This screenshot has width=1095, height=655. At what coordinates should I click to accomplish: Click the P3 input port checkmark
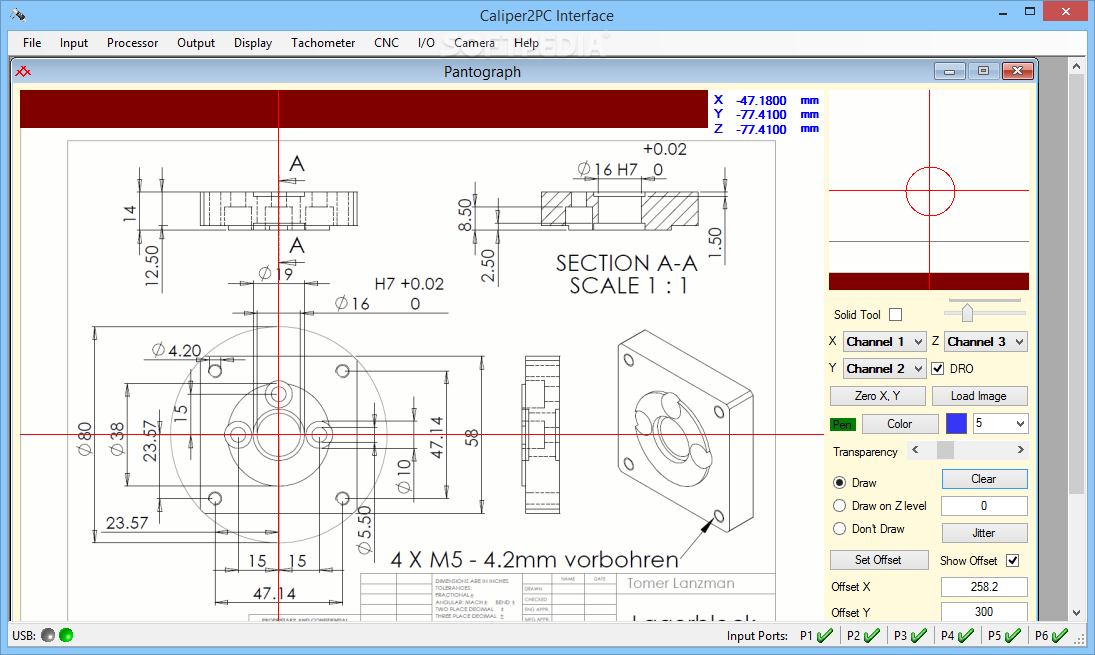(x=919, y=635)
